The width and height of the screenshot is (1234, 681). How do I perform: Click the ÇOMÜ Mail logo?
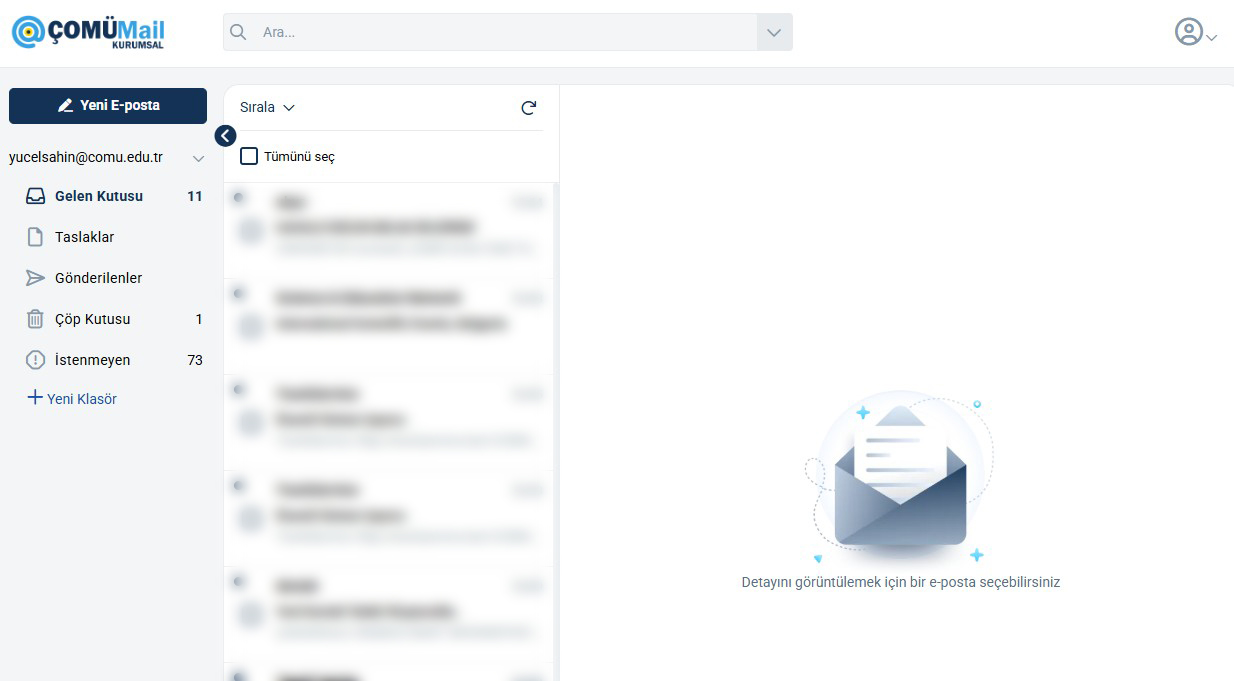88,32
